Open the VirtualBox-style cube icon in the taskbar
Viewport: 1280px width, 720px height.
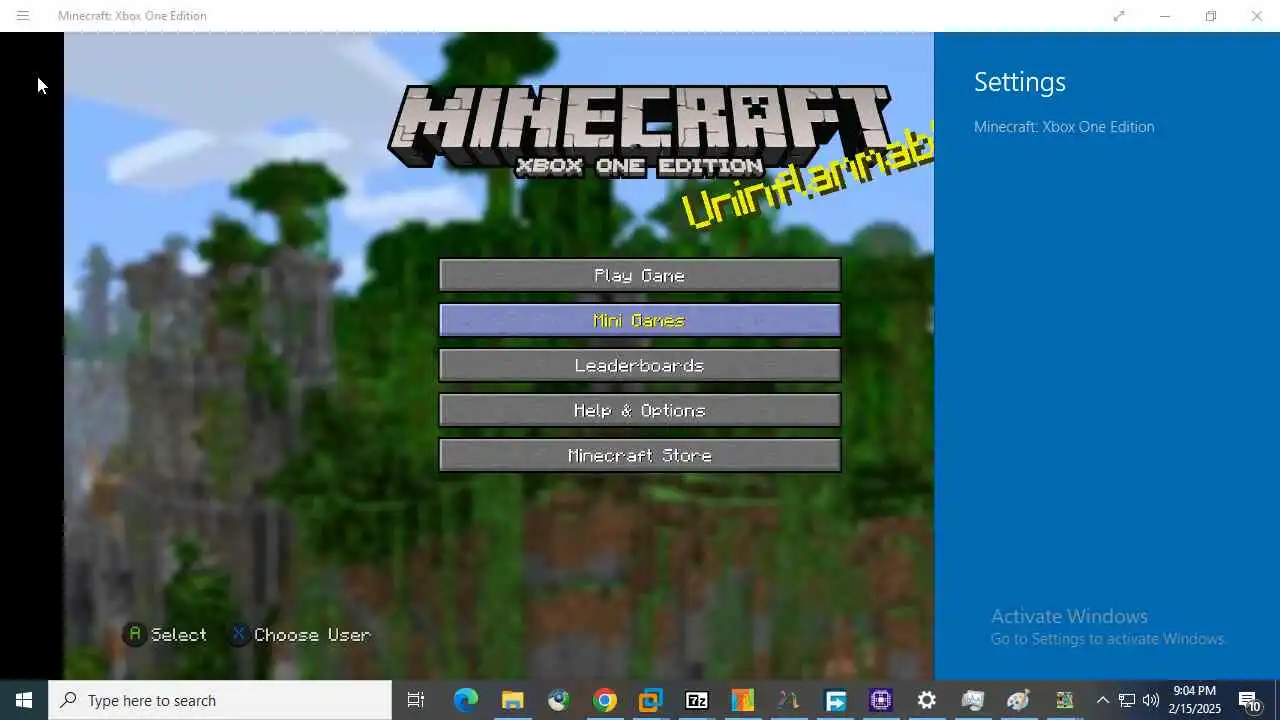coord(650,700)
